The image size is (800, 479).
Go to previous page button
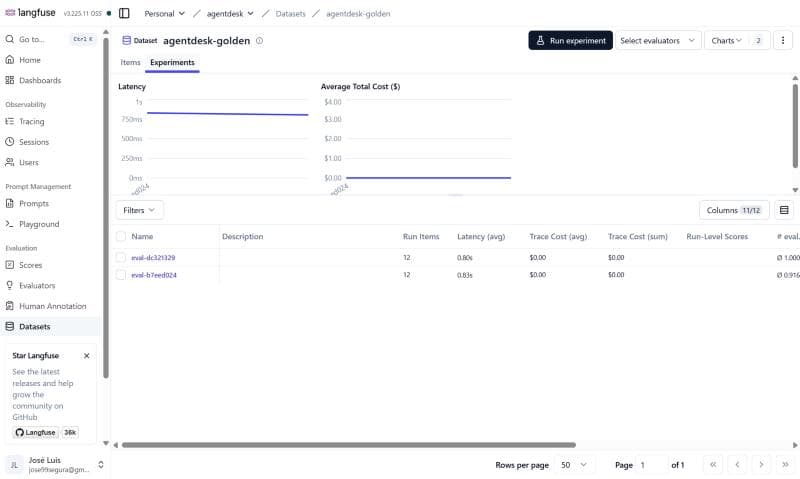(x=737, y=465)
